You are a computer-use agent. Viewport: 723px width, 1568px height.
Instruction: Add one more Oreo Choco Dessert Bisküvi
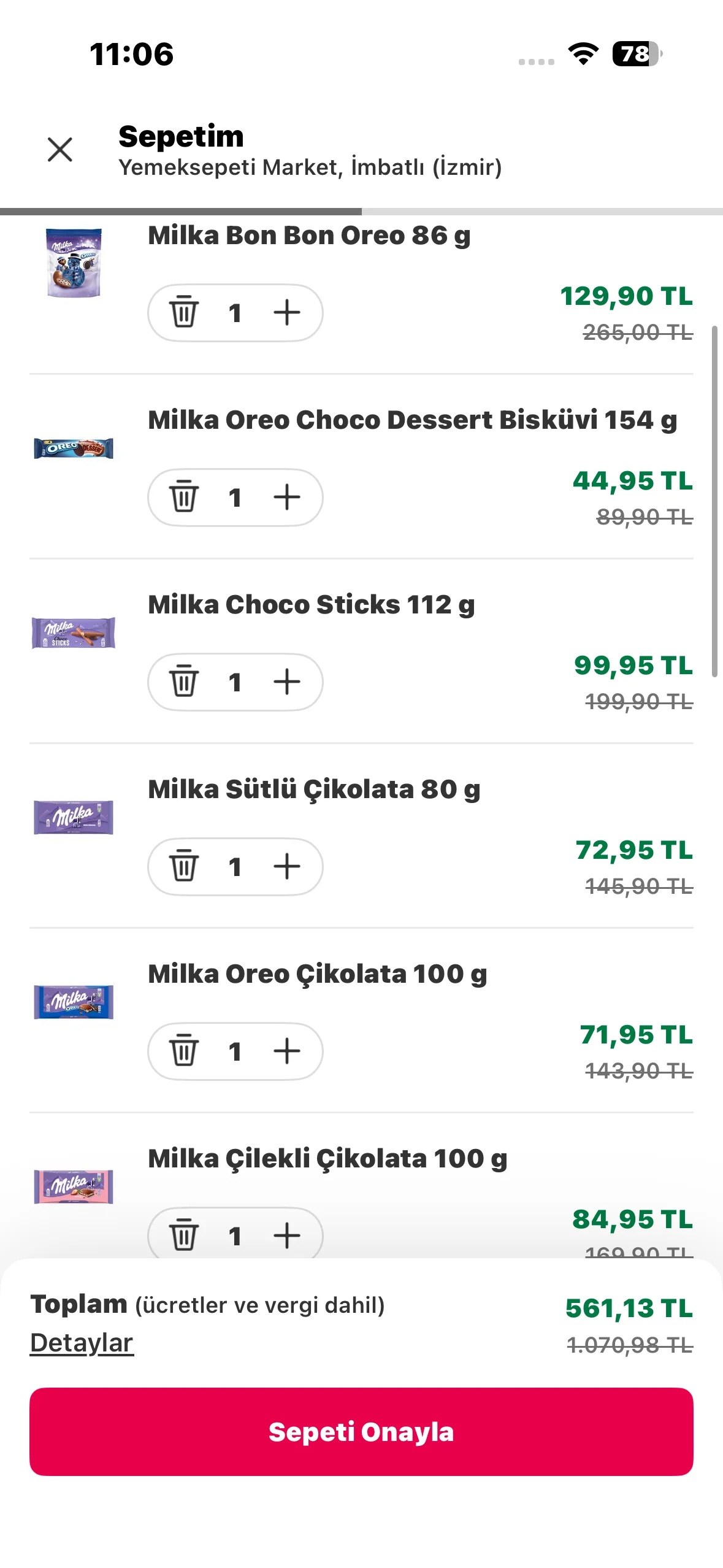click(286, 497)
